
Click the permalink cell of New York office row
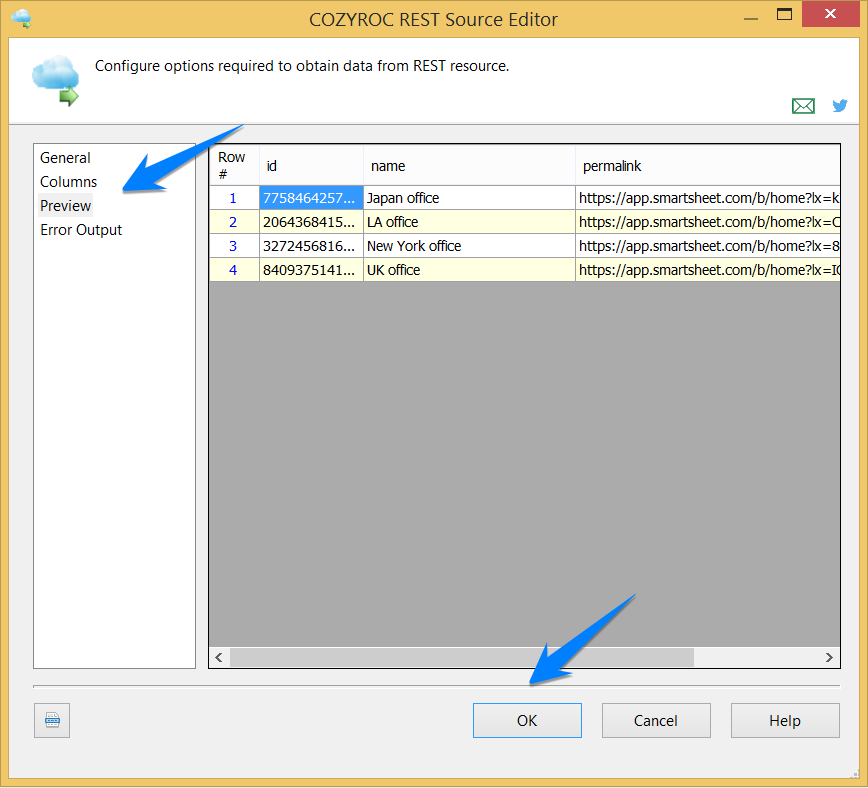[x=707, y=246]
